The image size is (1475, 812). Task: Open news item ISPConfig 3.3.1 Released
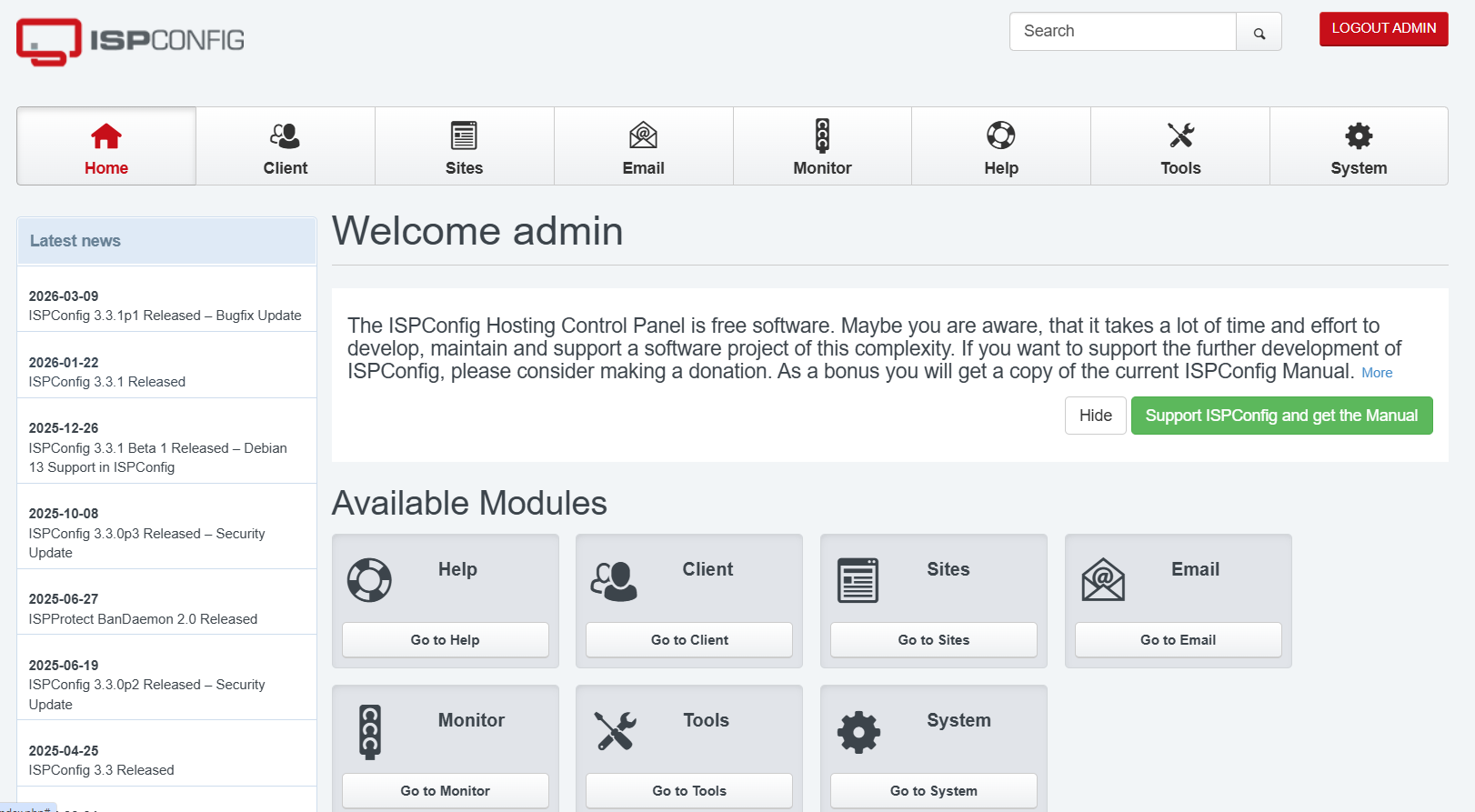[106, 382]
